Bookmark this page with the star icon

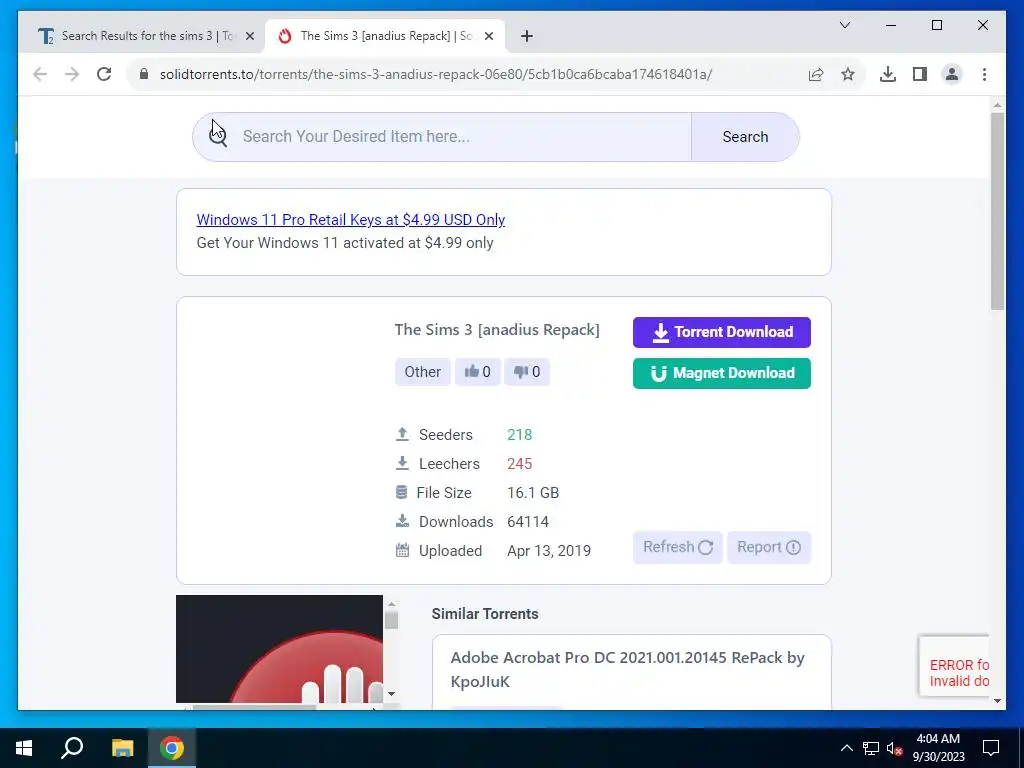(848, 74)
